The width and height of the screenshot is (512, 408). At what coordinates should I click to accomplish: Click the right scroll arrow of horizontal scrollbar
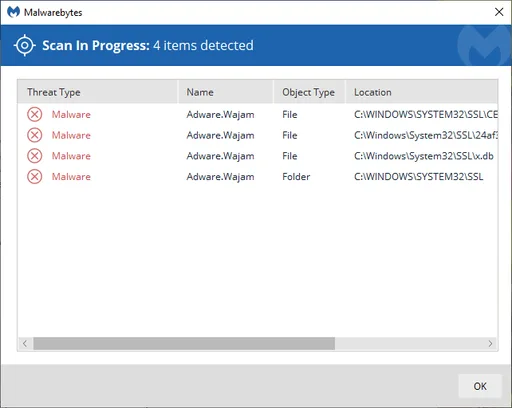pos(490,343)
